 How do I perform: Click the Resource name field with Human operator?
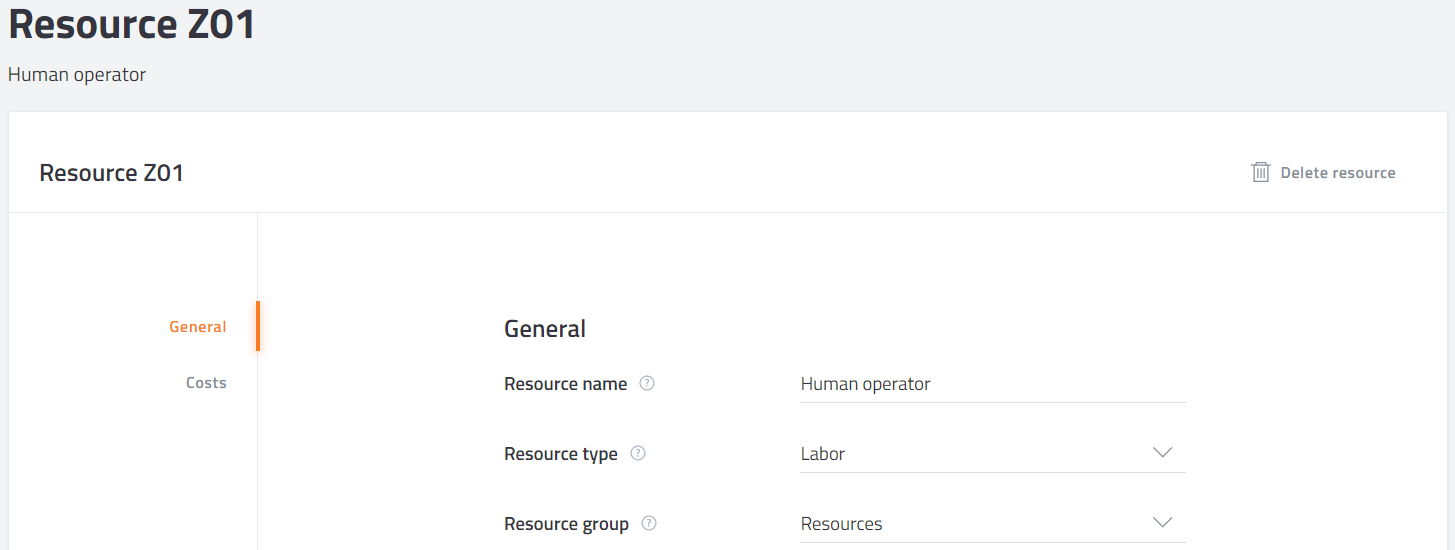993,384
